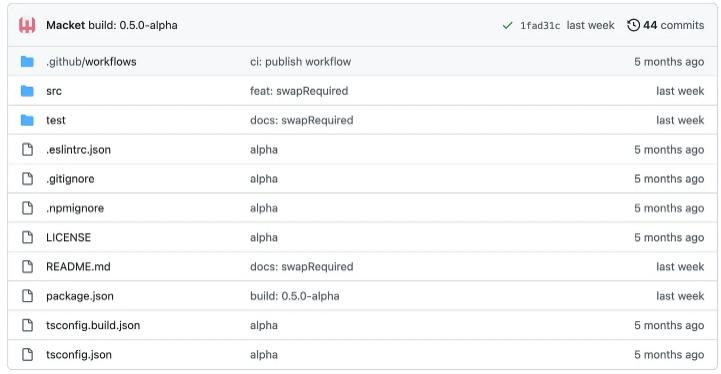
Task: Click '5 months ago' in the LICENSE row
Action: coord(669,238)
